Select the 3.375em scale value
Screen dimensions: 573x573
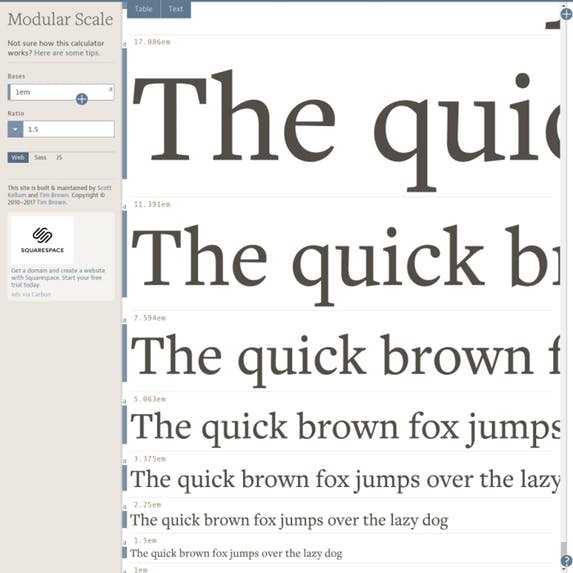click(150, 459)
